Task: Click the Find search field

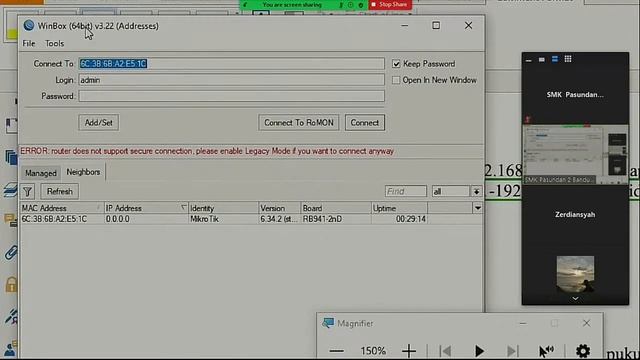Action: pyautogui.click(x=406, y=191)
